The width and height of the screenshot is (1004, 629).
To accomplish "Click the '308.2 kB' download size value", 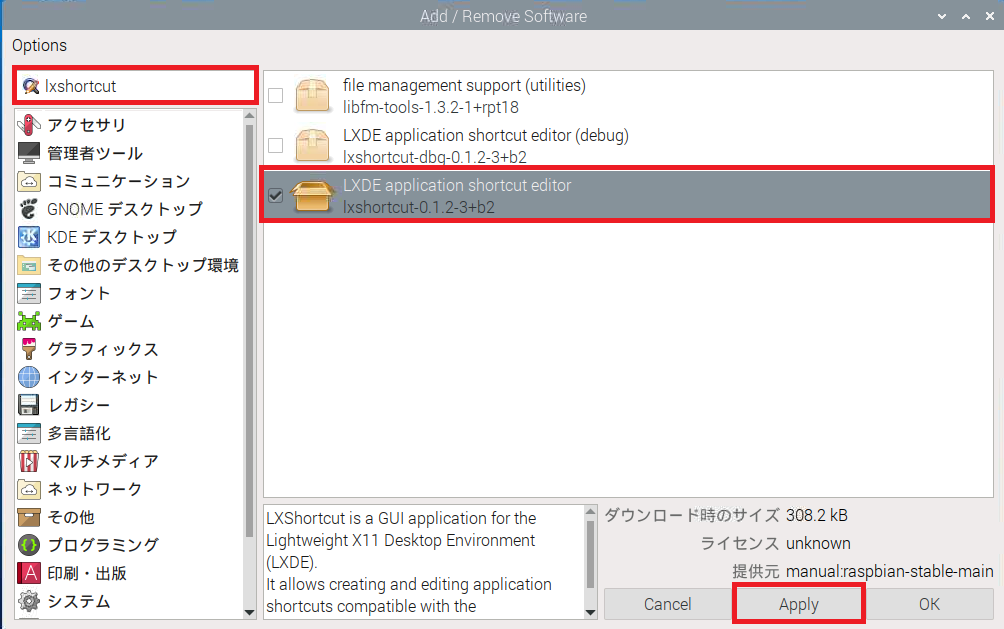I will (816, 515).
